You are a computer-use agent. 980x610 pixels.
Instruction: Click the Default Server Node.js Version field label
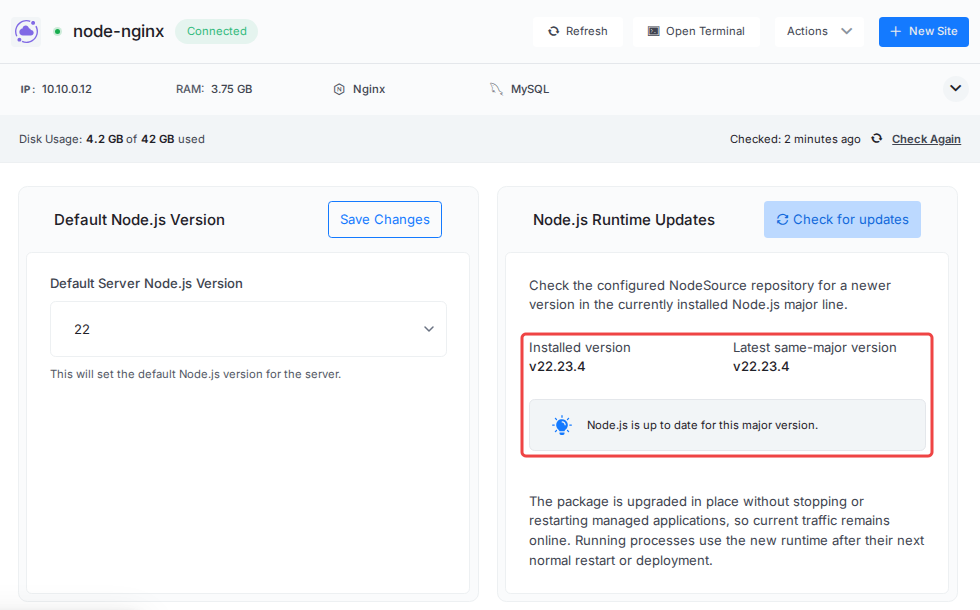[146, 284]
